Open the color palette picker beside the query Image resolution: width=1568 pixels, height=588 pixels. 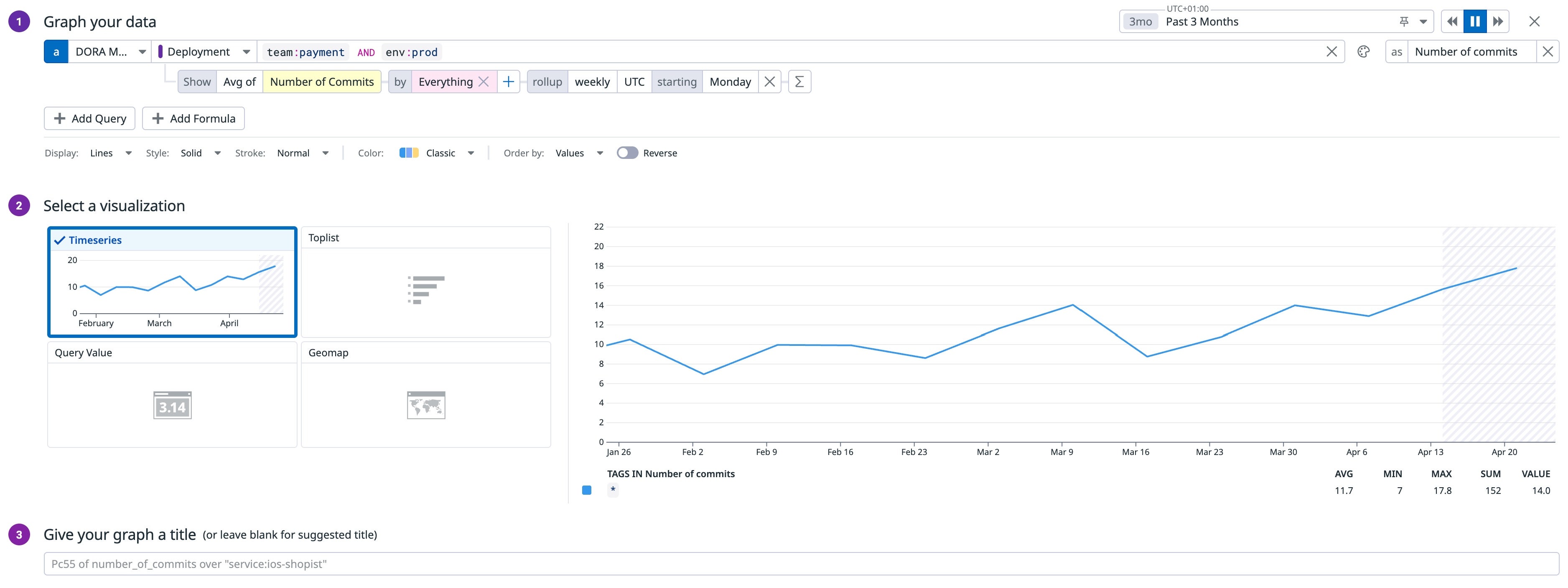coord(1364,52)
